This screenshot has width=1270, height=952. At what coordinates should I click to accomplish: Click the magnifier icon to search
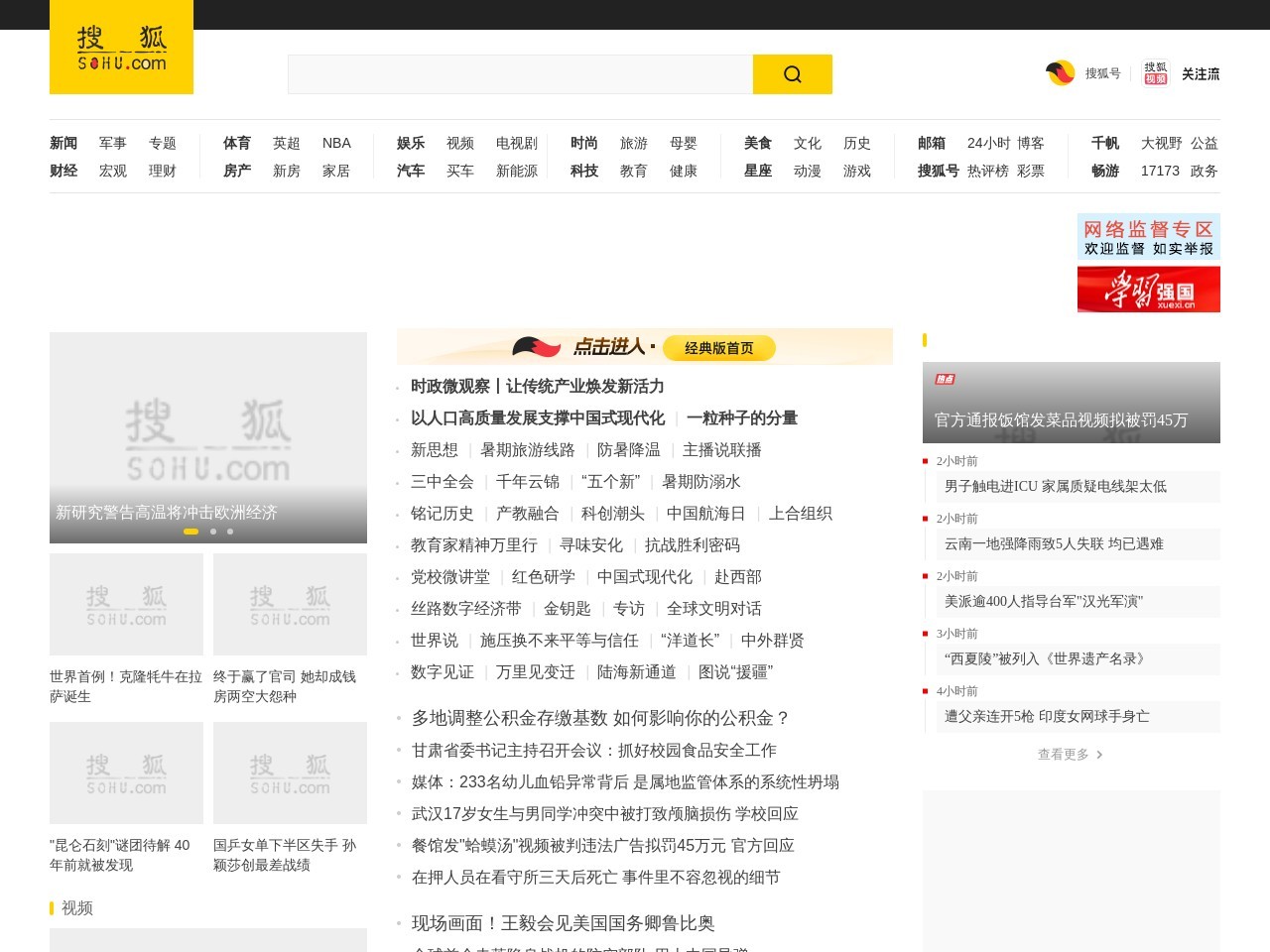pyautogui.click(x=792, y=73)
